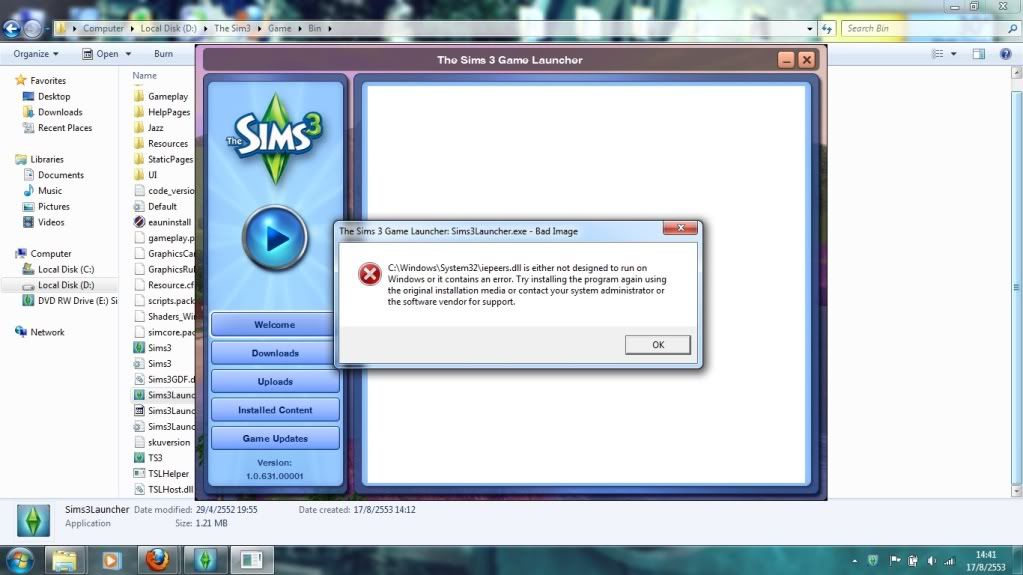Select the Jazz folder
The width and height of the screenshot is (1023, 575).
[x=155, y=128]
